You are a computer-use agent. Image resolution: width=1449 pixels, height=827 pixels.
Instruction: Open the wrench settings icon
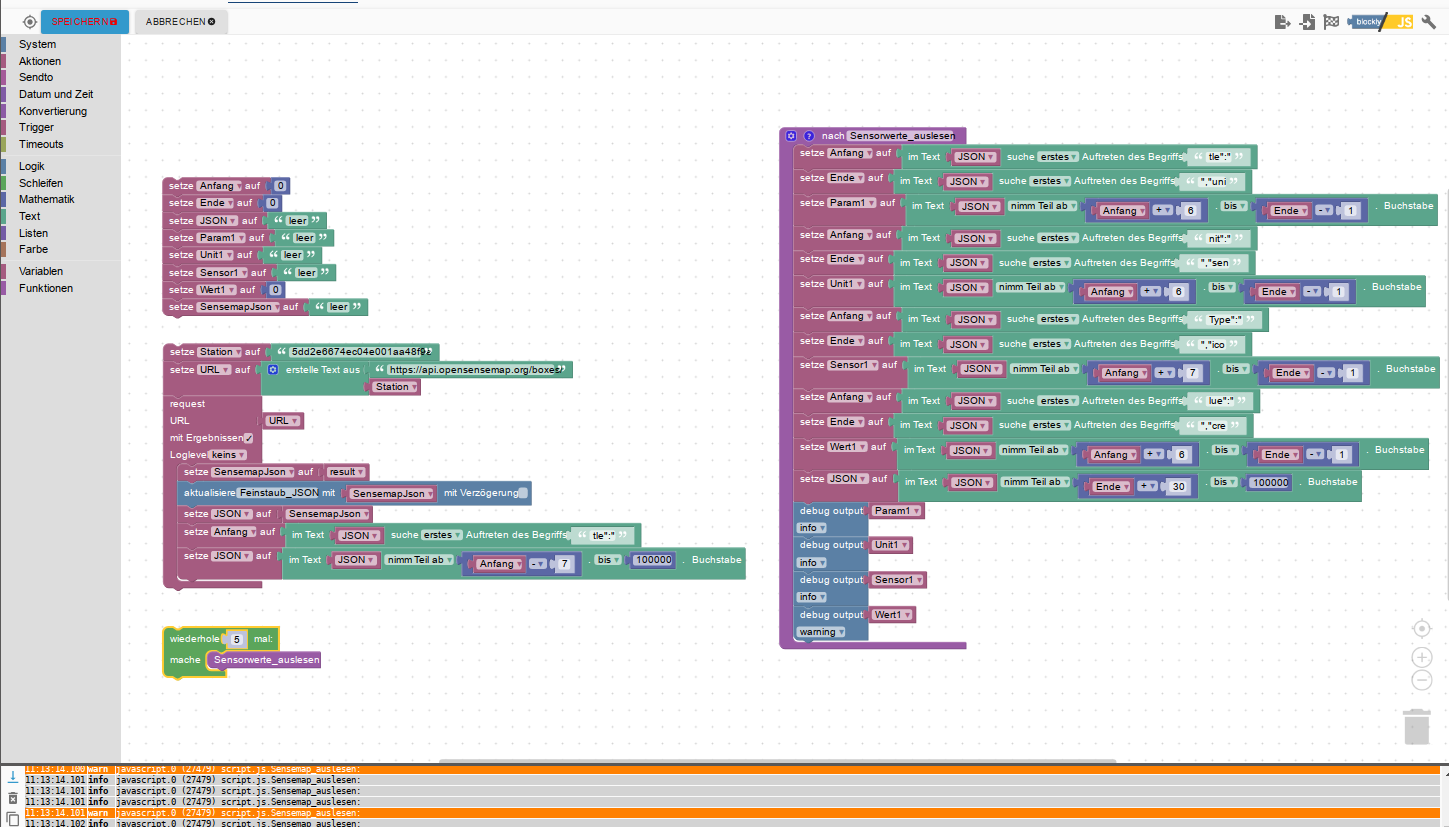coord(1428,21)
